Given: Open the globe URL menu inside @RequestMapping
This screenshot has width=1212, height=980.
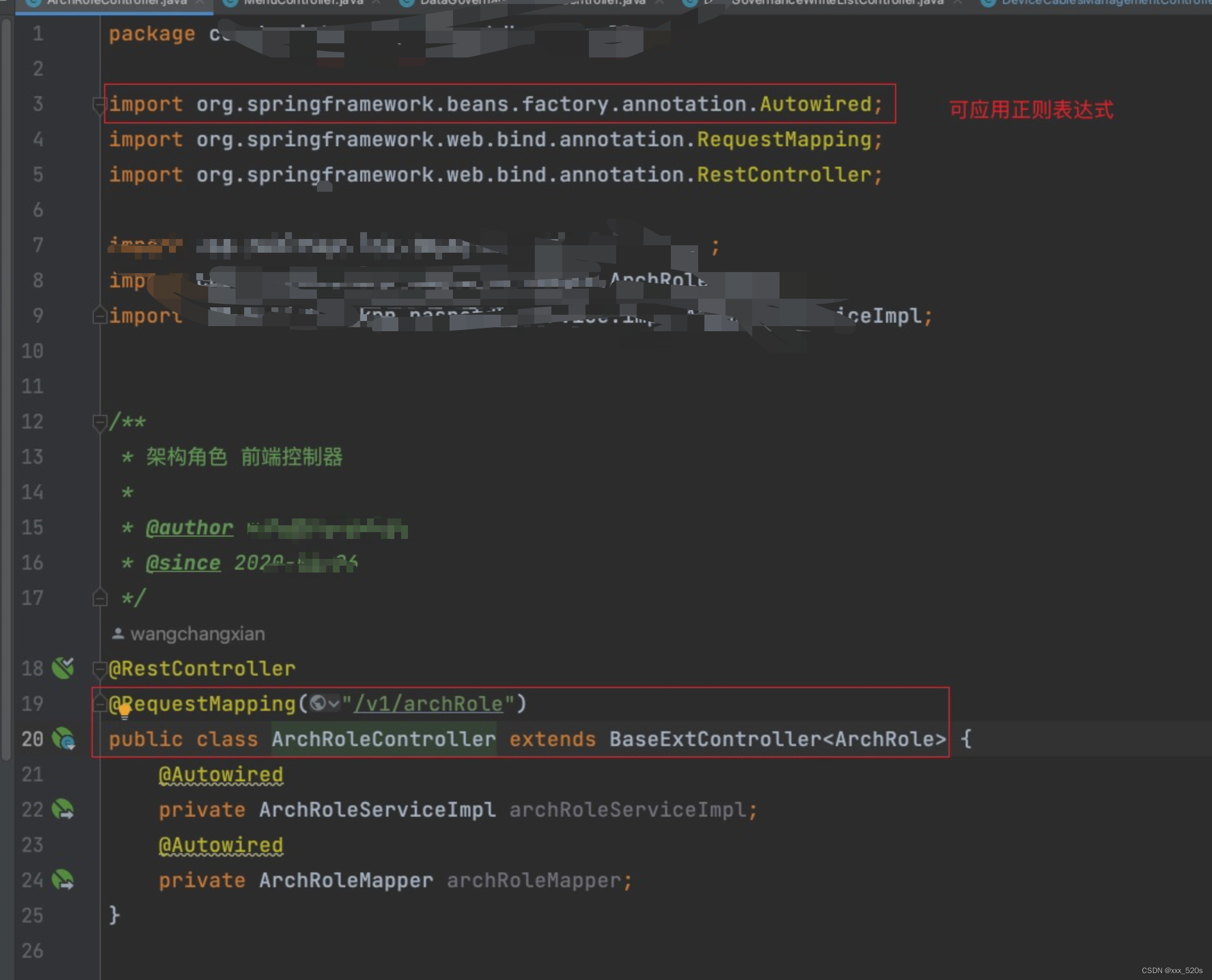Looking at the screenshot, I should pos(325,704).
